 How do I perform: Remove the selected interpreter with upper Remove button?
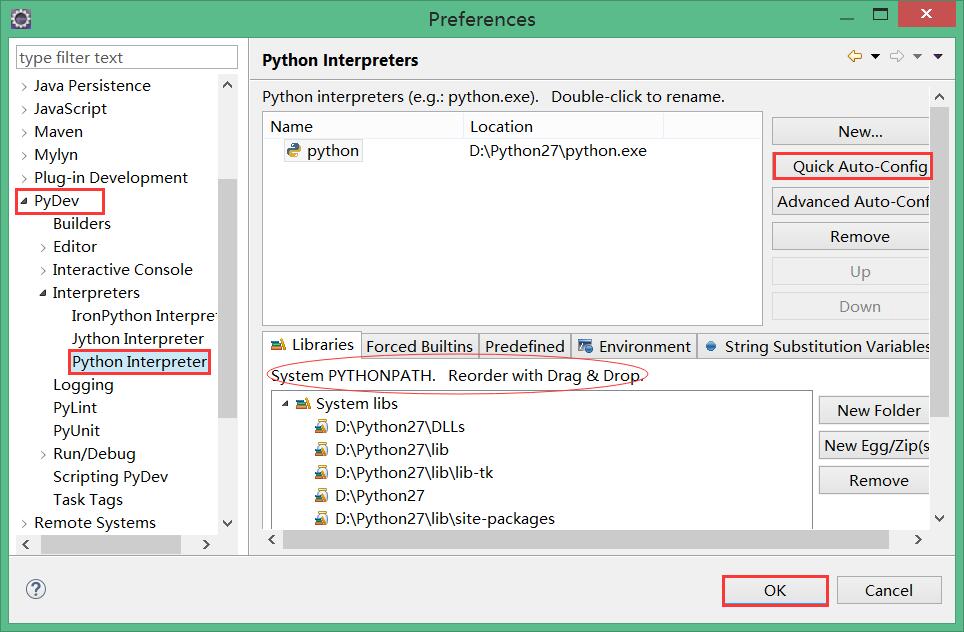click(851, 237)
